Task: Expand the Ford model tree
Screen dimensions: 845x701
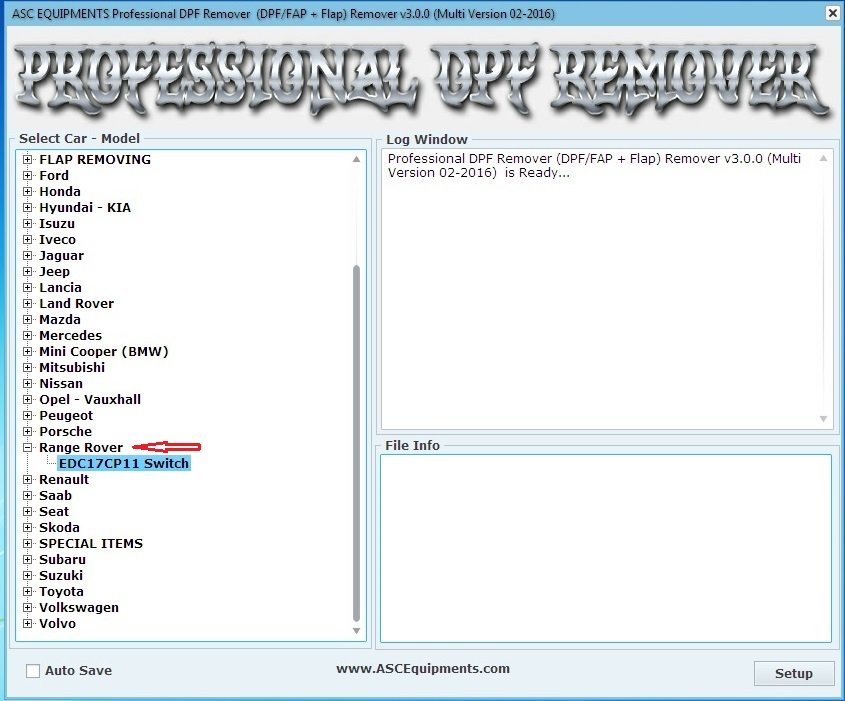Action: 28,175
